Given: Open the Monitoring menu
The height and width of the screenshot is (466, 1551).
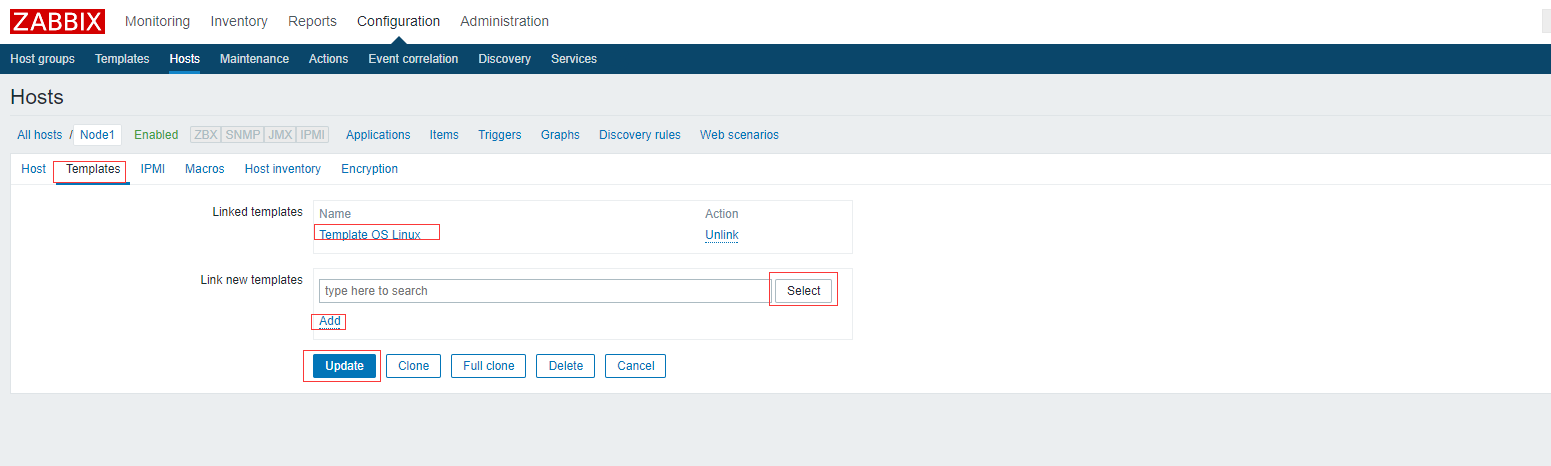Looking at the screenshot, I should coord(157,21).
